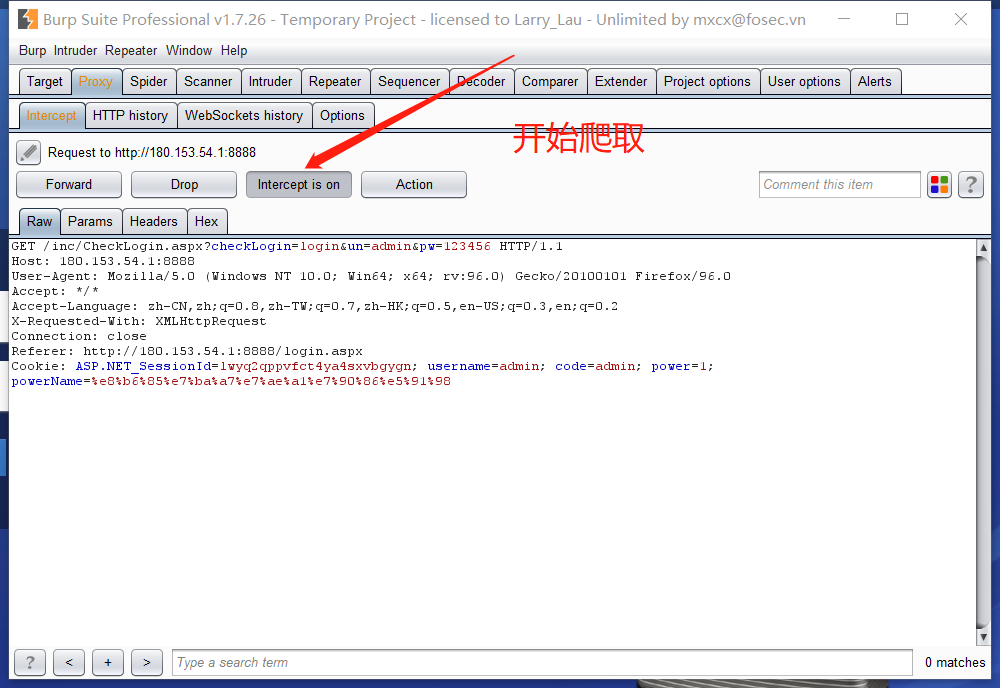Screen dimensions: 1000x688
Task: Switch to the Decoder tab
Action: (x=482, y=82)
